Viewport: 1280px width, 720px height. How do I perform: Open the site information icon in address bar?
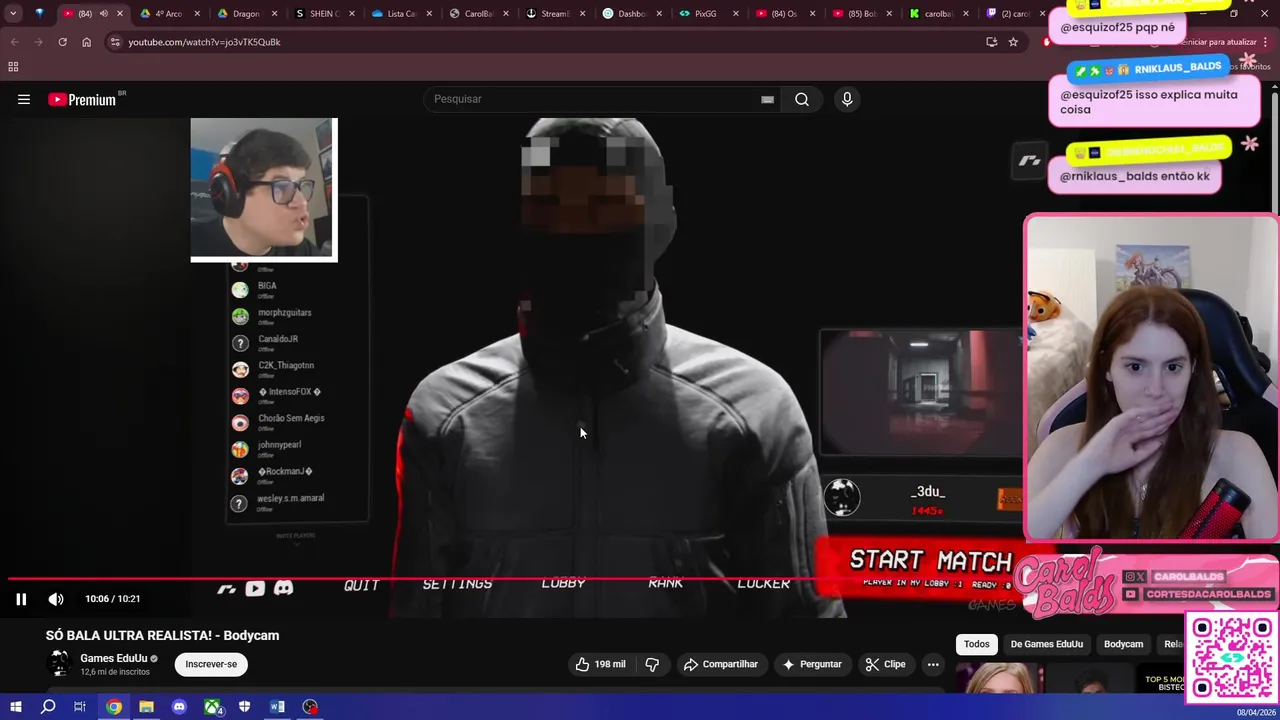click(115, 42)
